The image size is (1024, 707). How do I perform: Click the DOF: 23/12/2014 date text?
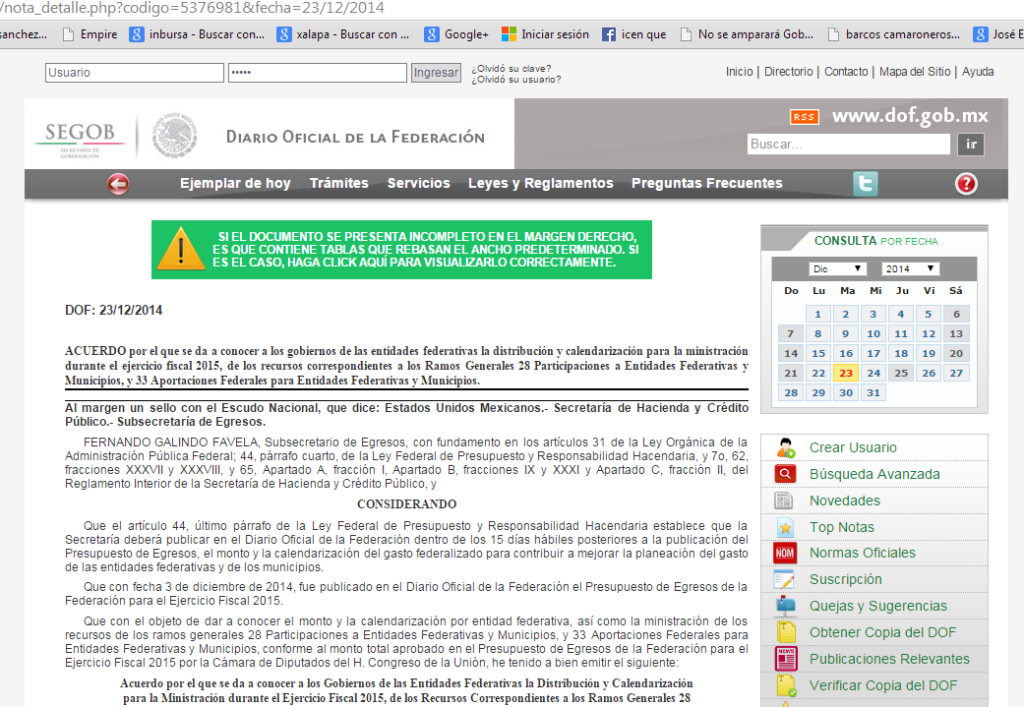coord(114,310)
